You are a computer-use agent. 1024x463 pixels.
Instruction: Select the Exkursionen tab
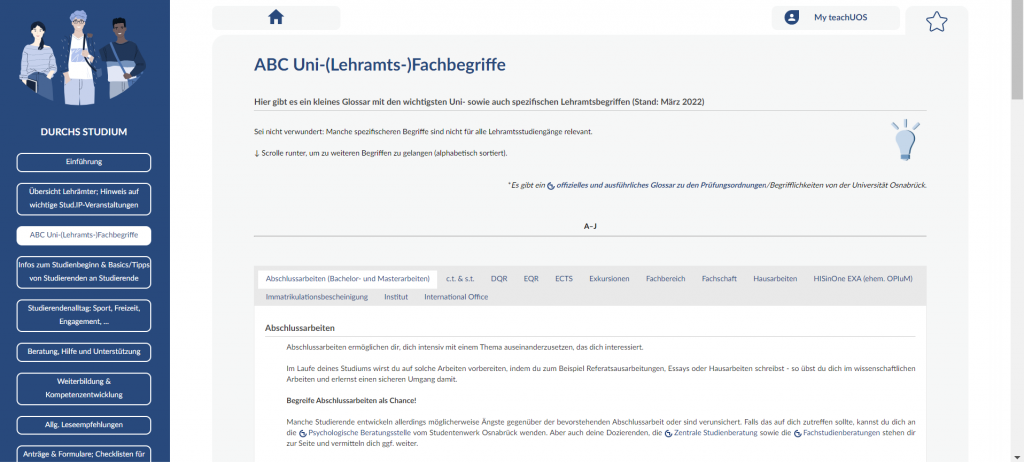pos(609,278)
